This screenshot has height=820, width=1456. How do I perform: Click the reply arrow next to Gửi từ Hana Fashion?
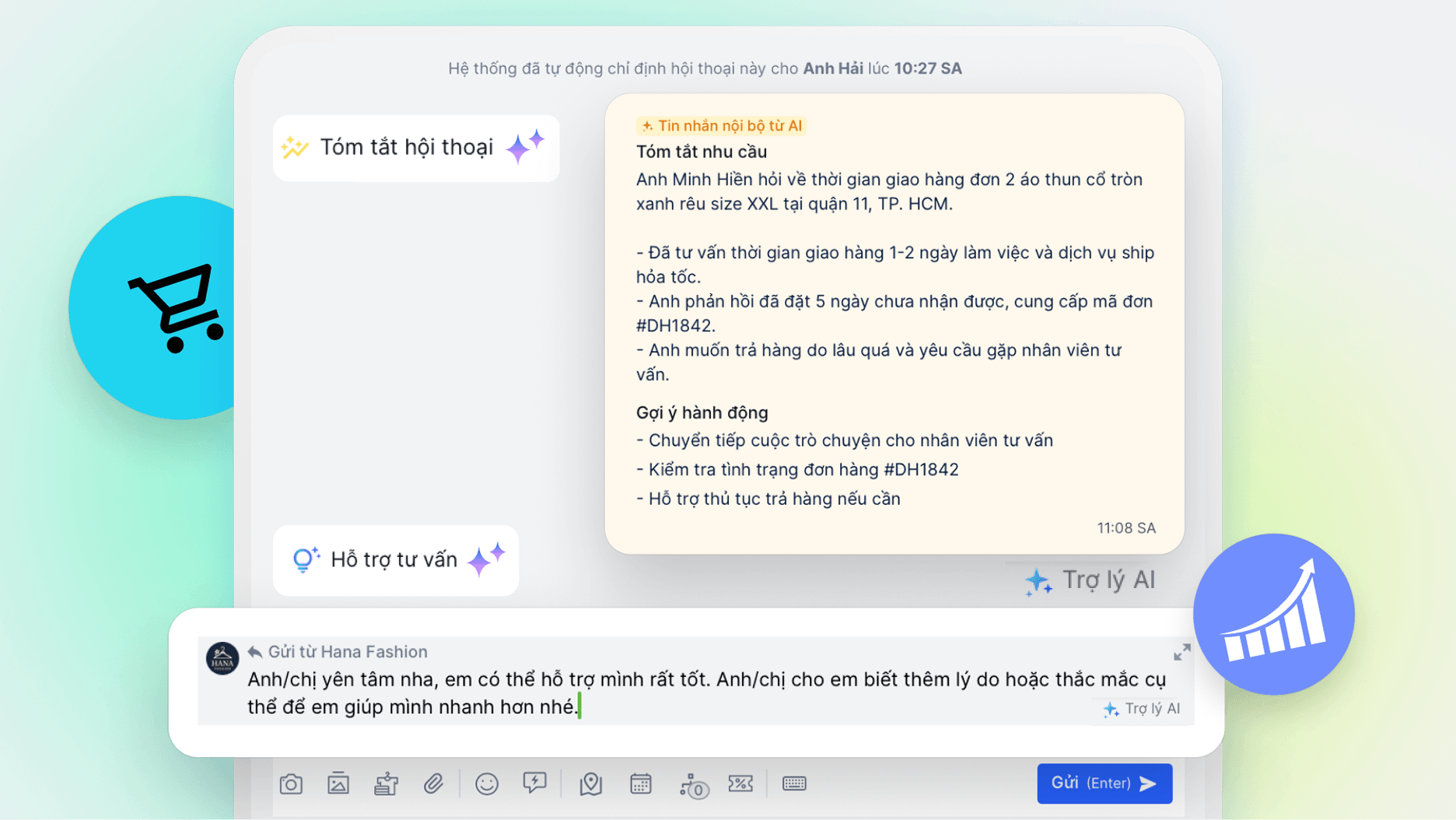[x=254, y=651]
